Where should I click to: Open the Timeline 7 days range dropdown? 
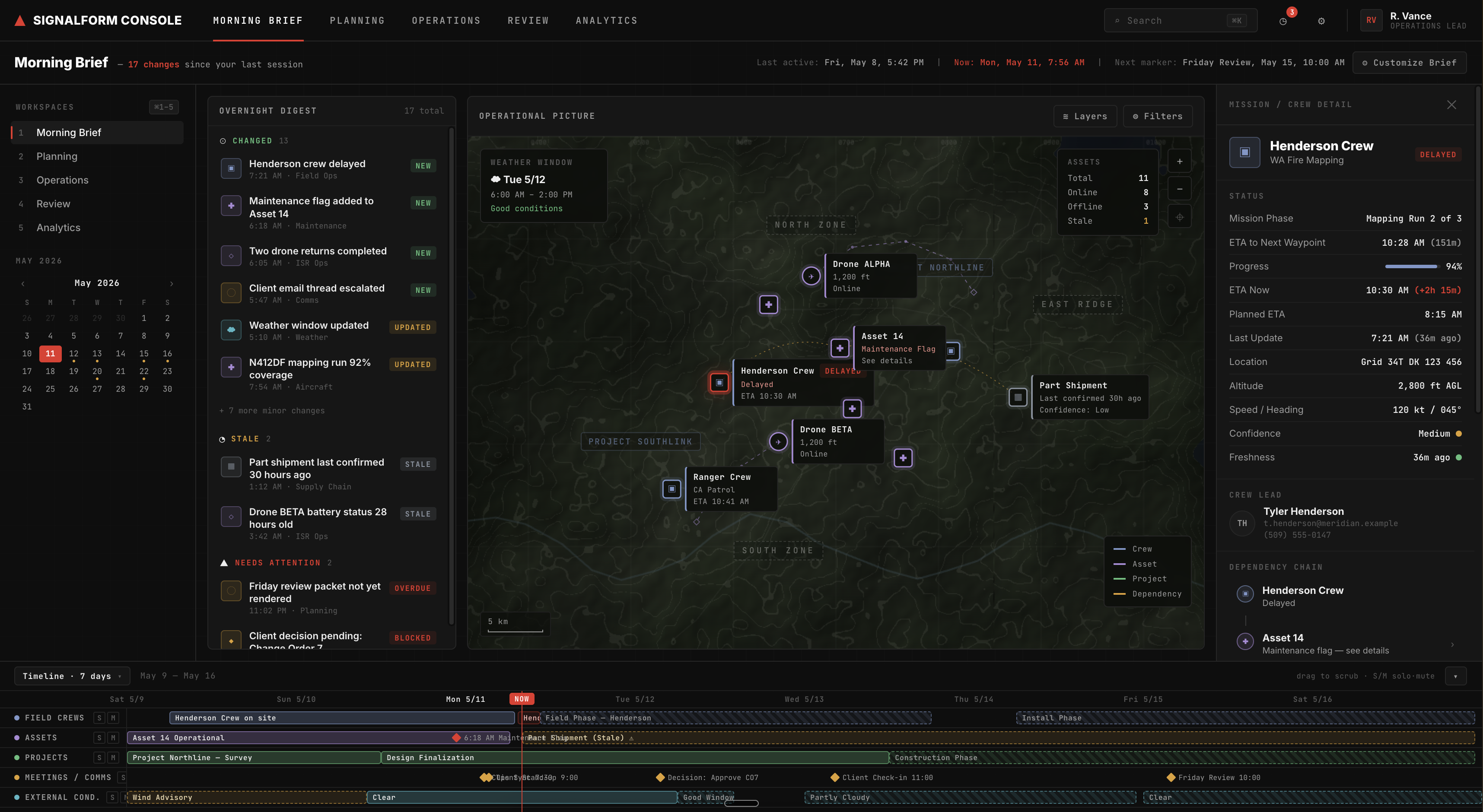73,676
